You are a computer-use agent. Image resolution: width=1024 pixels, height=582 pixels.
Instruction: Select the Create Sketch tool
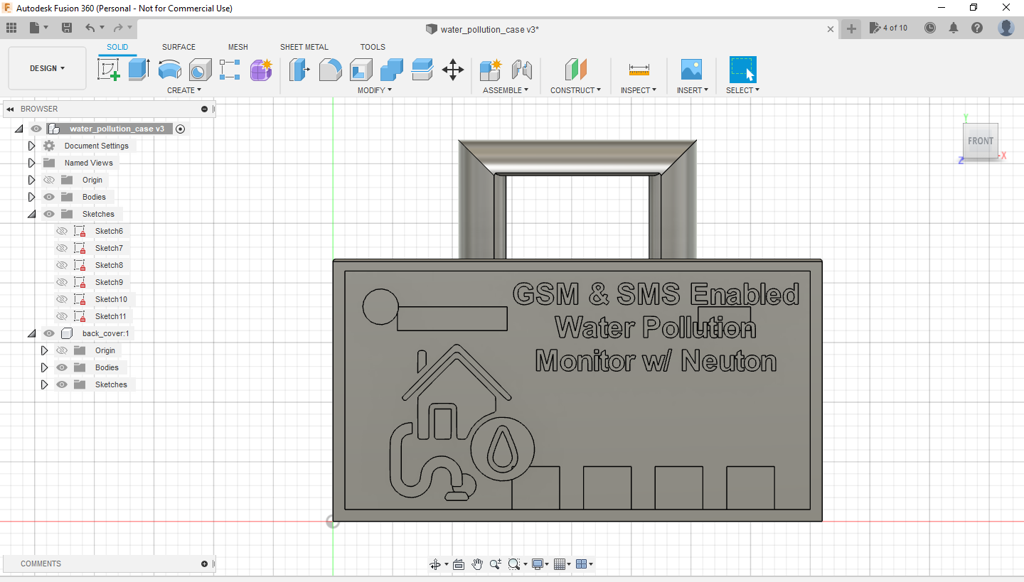108,69
